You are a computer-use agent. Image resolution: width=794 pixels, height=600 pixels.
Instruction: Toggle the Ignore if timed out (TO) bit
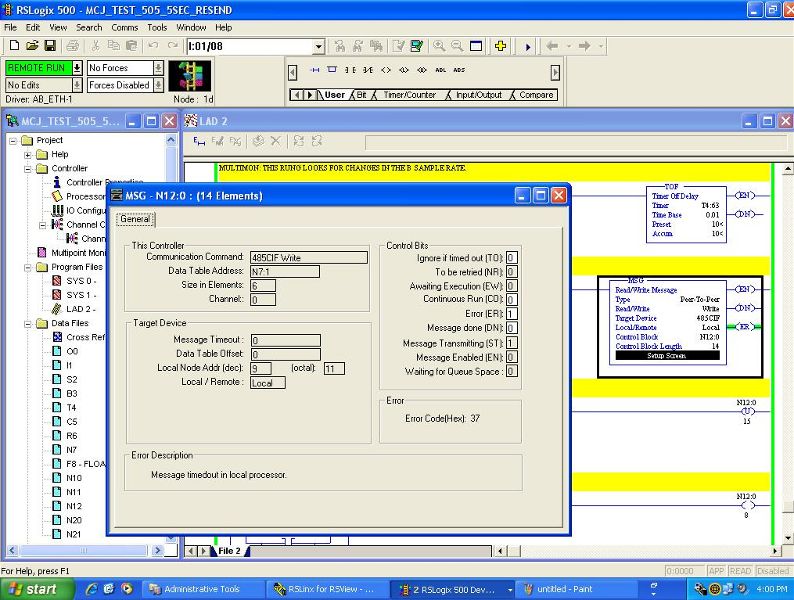[511, 258]
